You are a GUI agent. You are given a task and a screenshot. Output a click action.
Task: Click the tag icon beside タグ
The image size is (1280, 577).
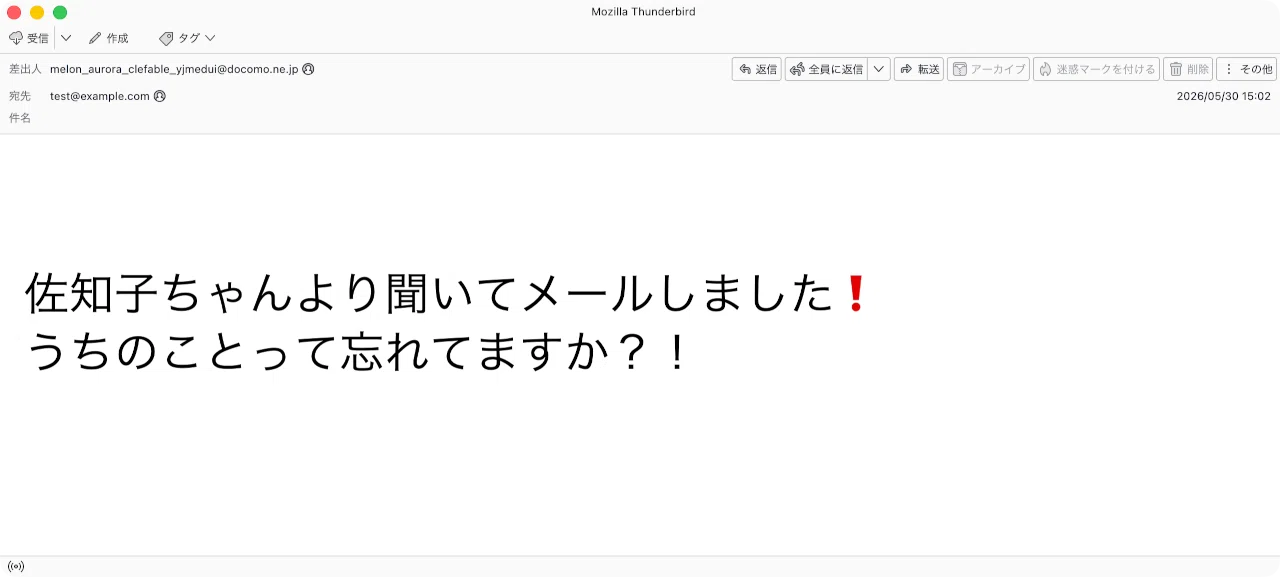pos(166,38)
